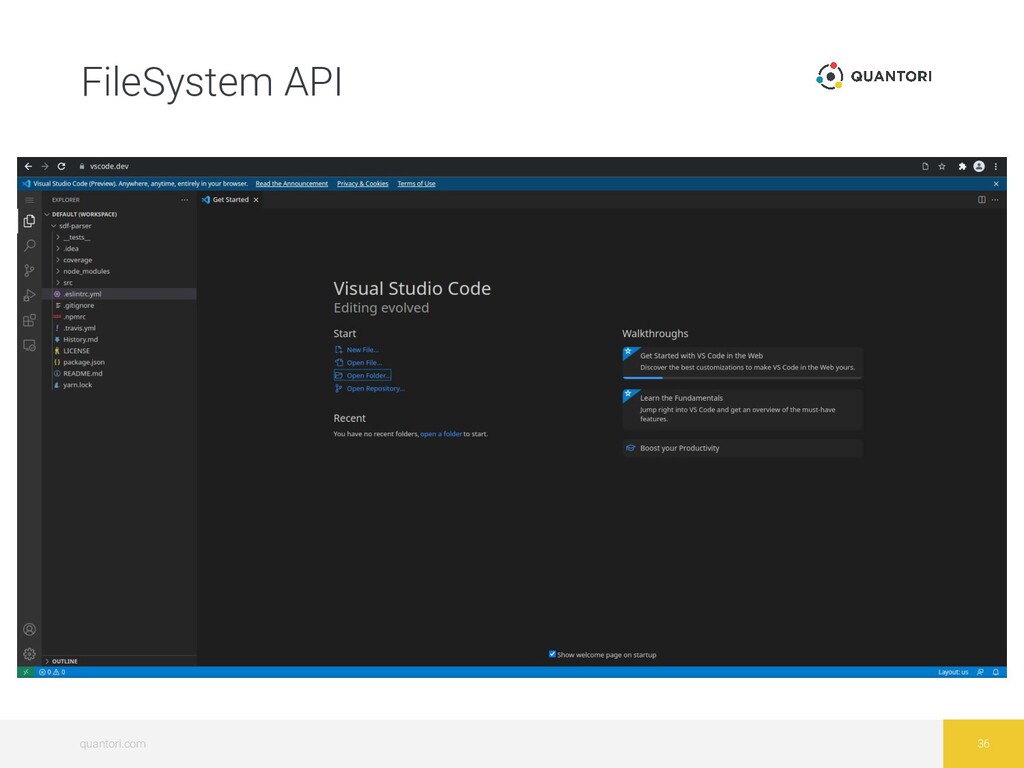Click New File... link

tap(357, 350)
